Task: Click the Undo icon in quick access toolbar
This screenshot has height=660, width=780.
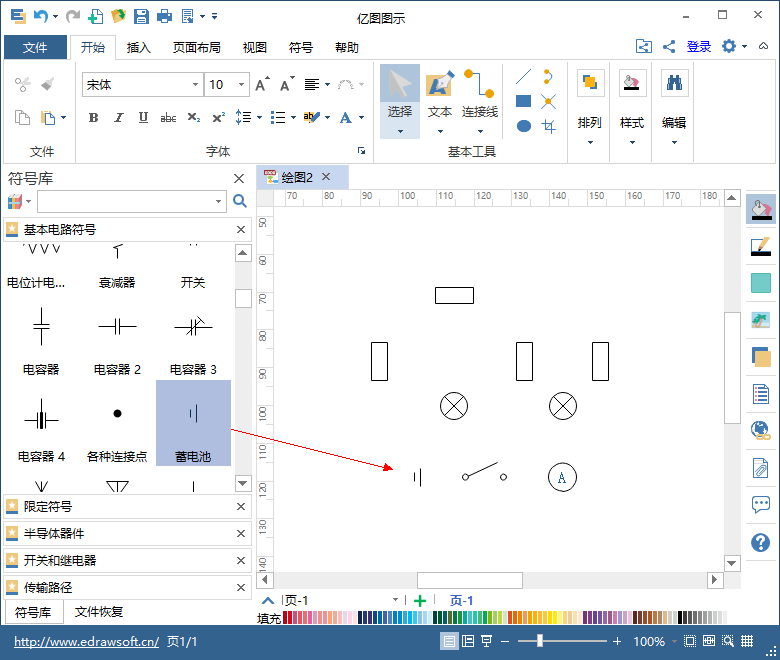Action: (x=41, y=16)
